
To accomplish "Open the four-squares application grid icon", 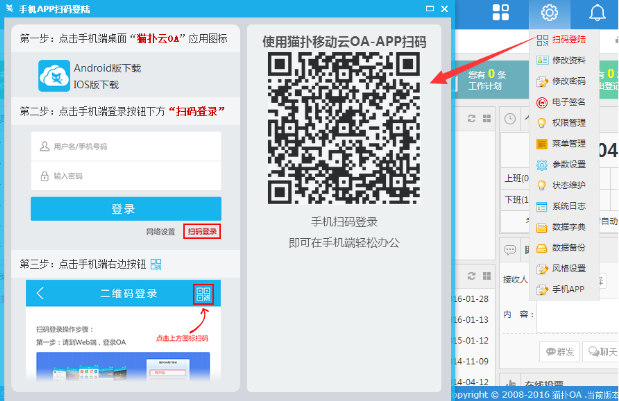I will tap(500, 13).
